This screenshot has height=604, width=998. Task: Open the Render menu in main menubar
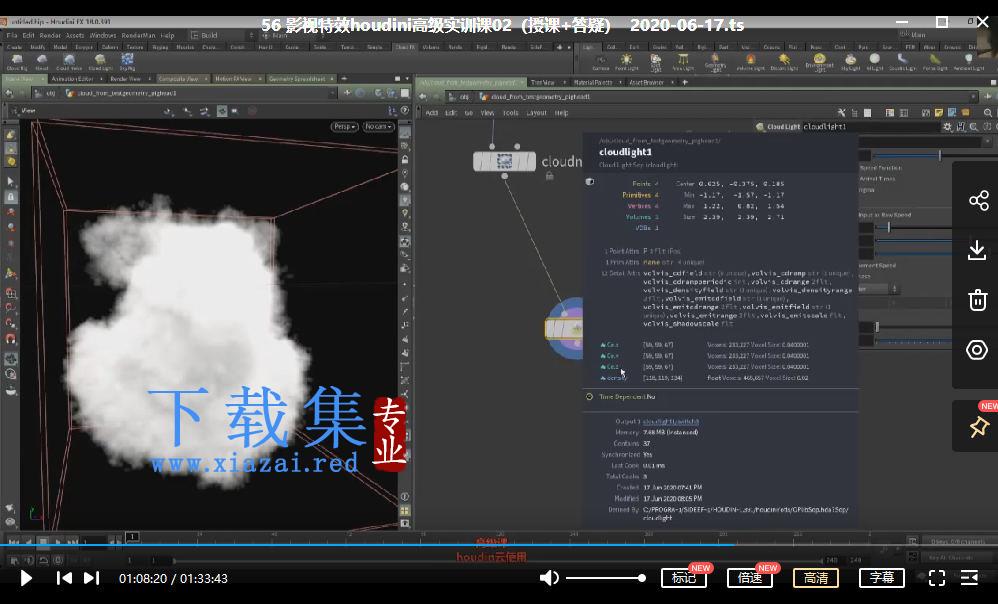(x=50, y=36)
